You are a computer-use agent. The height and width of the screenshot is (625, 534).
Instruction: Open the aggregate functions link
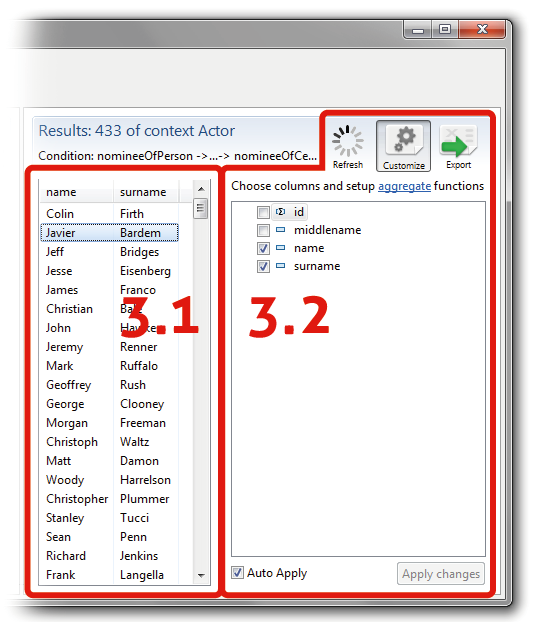point(404,186)
